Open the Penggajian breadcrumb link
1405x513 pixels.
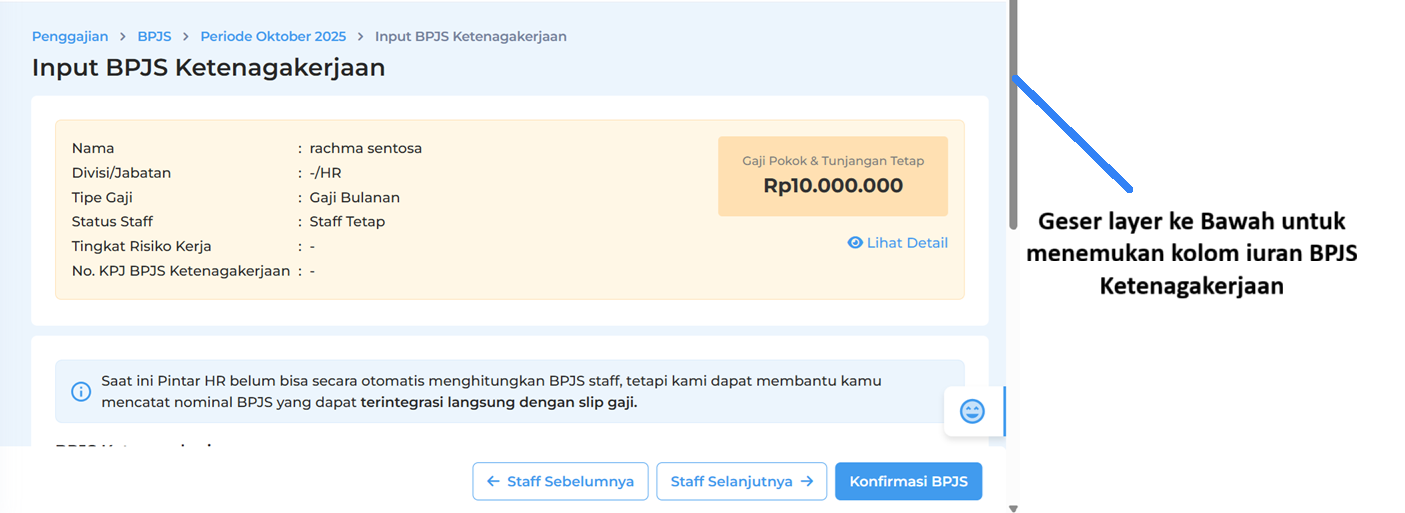tap(70, 37)
